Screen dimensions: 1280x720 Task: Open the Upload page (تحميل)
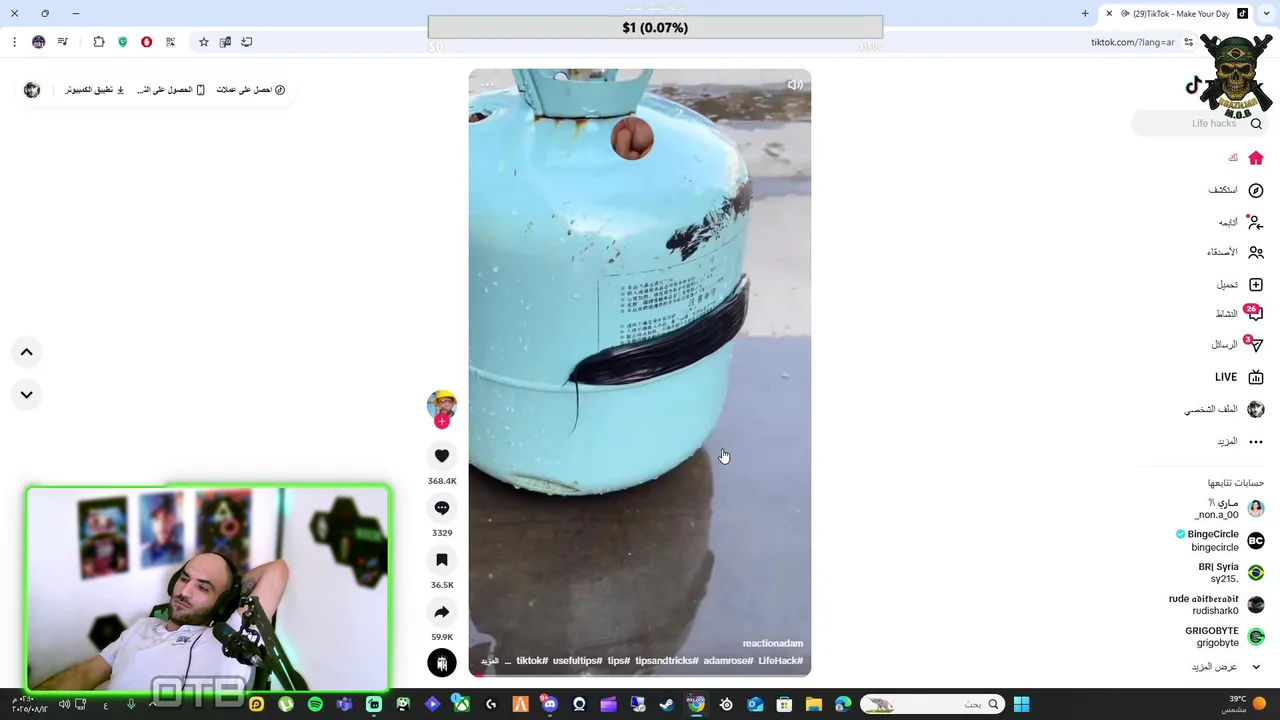pos(1240,285)
